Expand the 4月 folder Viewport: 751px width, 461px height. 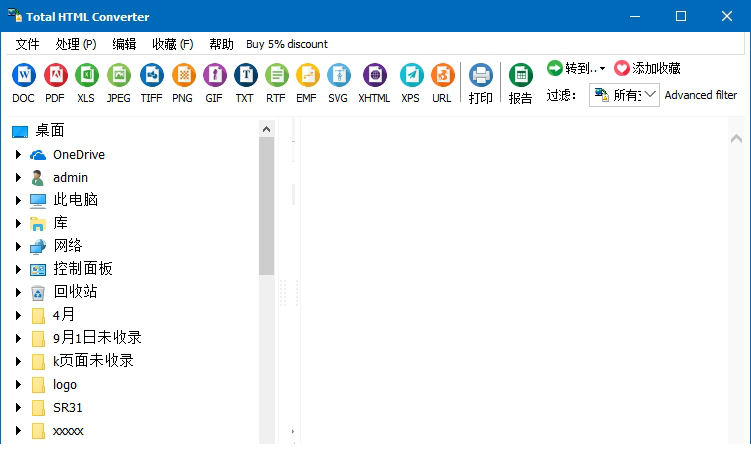pyautogui.click(x=18, y=315)
